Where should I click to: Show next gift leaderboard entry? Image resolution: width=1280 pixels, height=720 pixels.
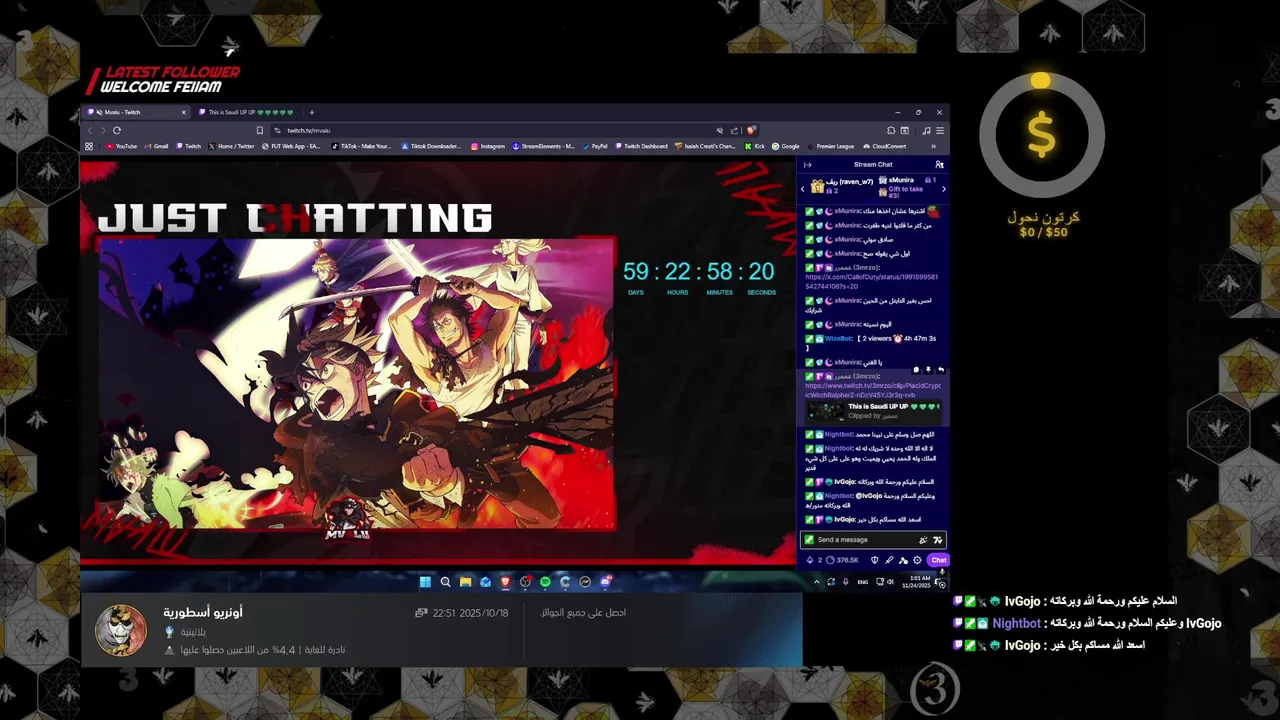(944, 189)
